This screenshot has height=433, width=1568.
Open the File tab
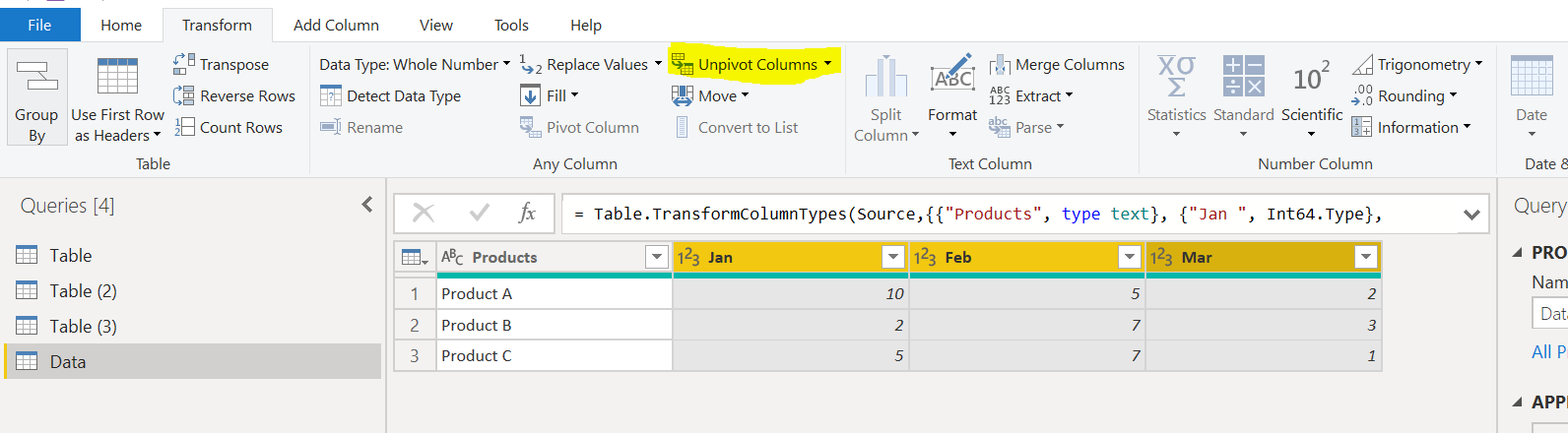click(x=39, y=25)
